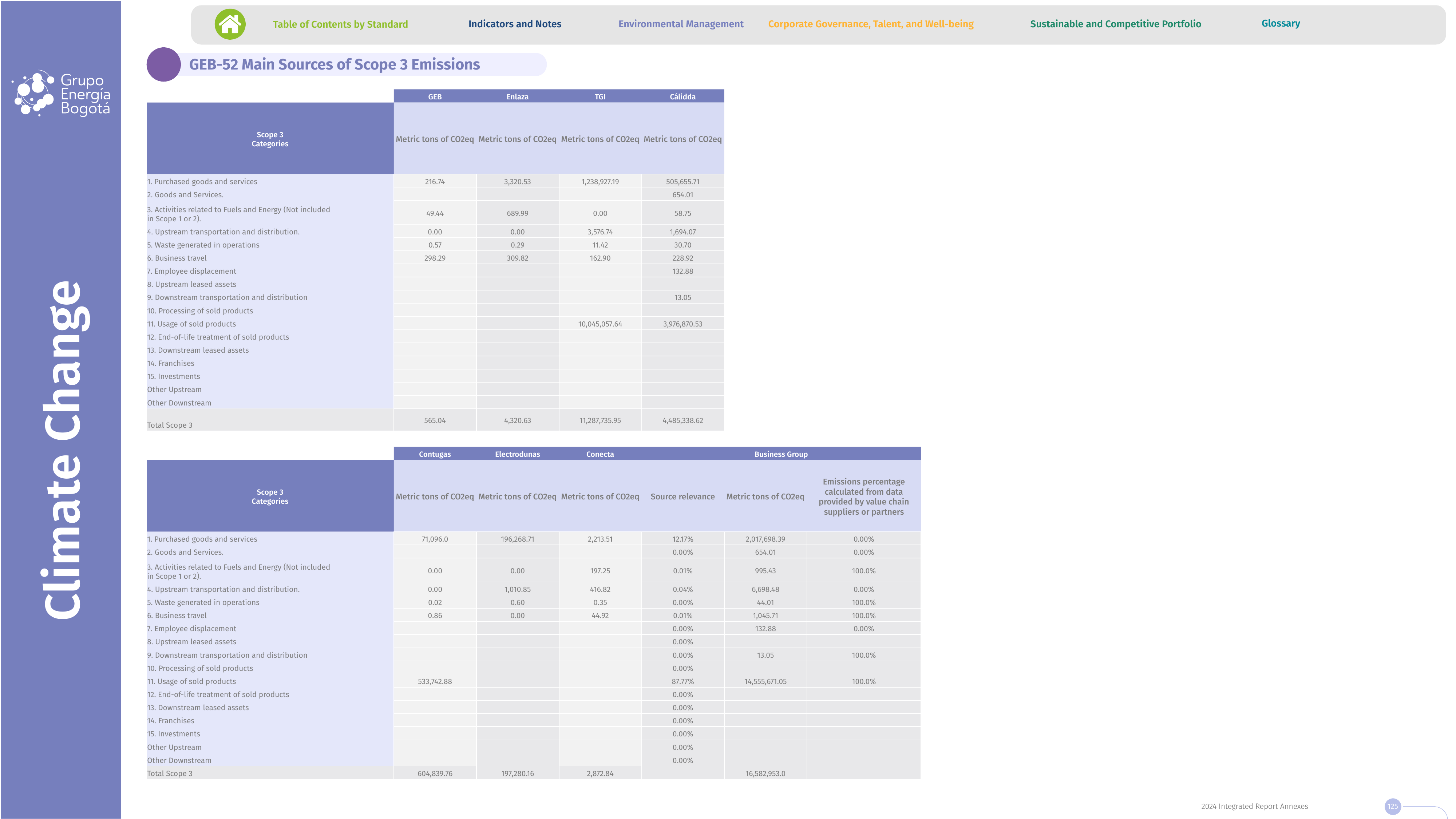Click the value 1,238,927.19 in TGI column
The image size is (1456, 819).
(600, 182)
